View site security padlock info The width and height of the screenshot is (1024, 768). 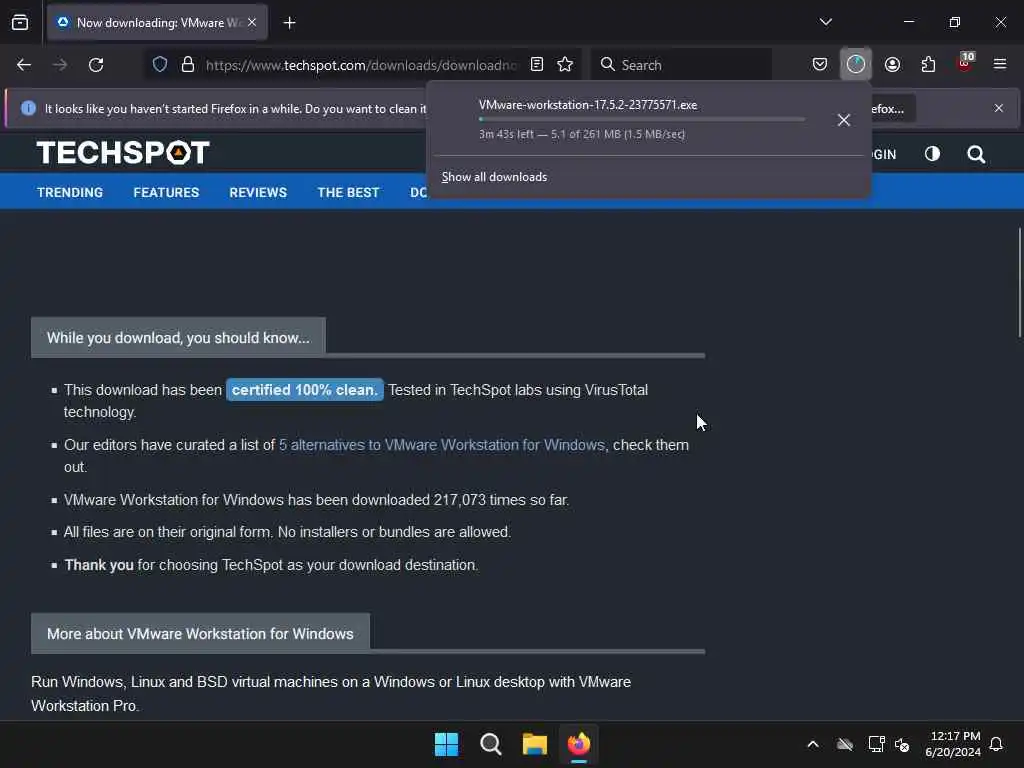coord(188,65)
